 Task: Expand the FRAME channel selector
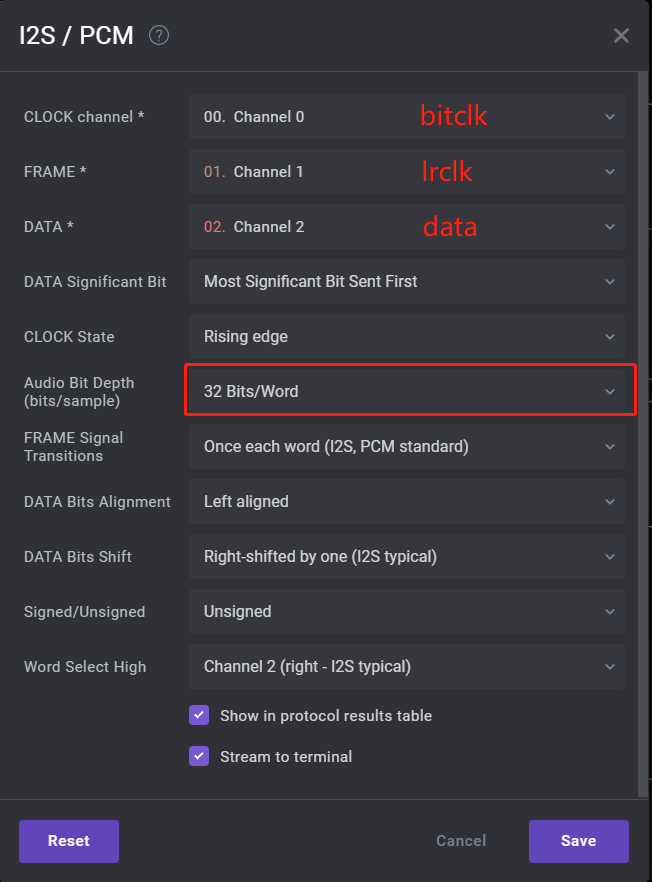click(x=407, y=172)
